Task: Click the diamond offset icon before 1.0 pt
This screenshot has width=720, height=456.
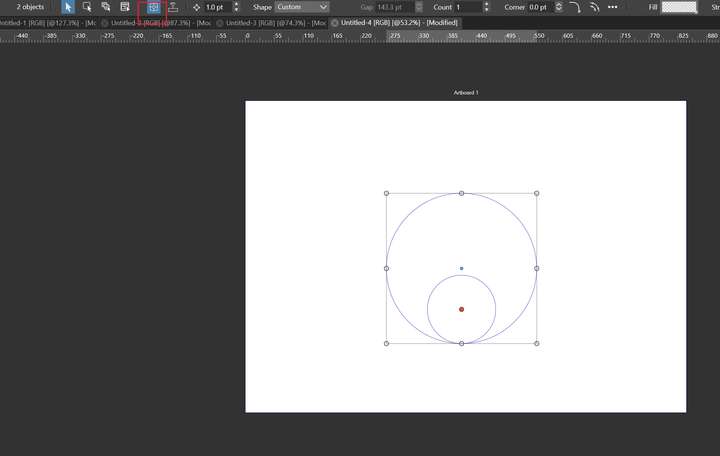Action: coord(197,7)
